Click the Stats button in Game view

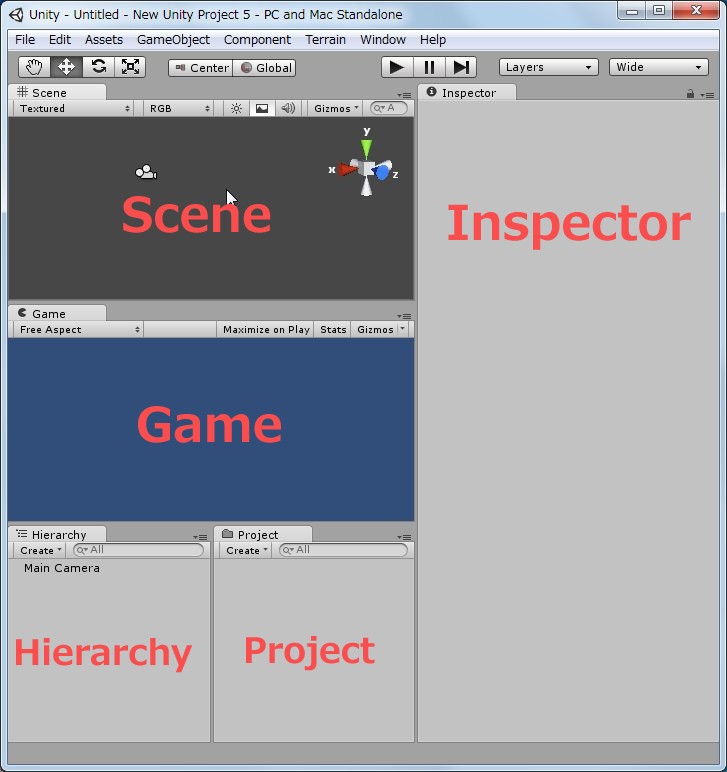(333, 329)
